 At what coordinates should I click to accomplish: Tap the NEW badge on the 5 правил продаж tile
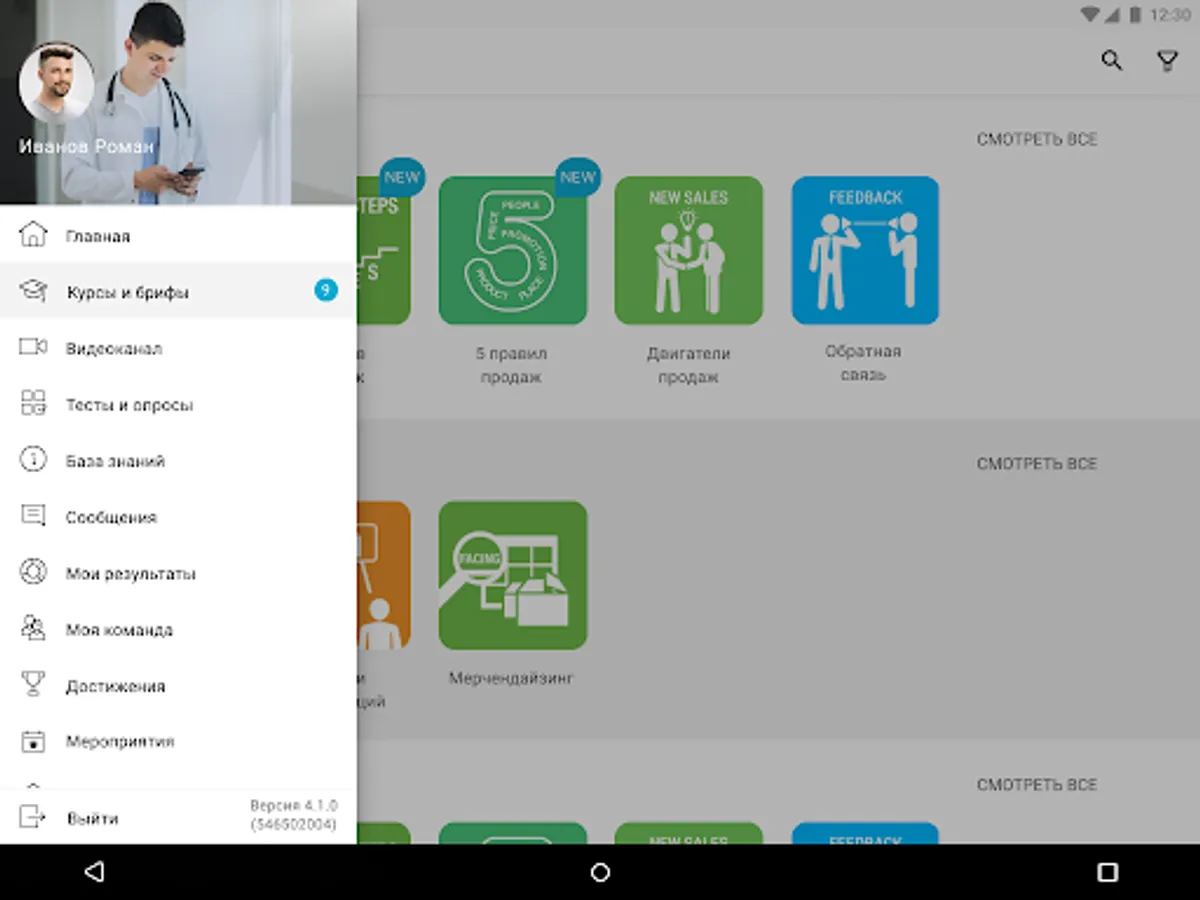[577, 178]
